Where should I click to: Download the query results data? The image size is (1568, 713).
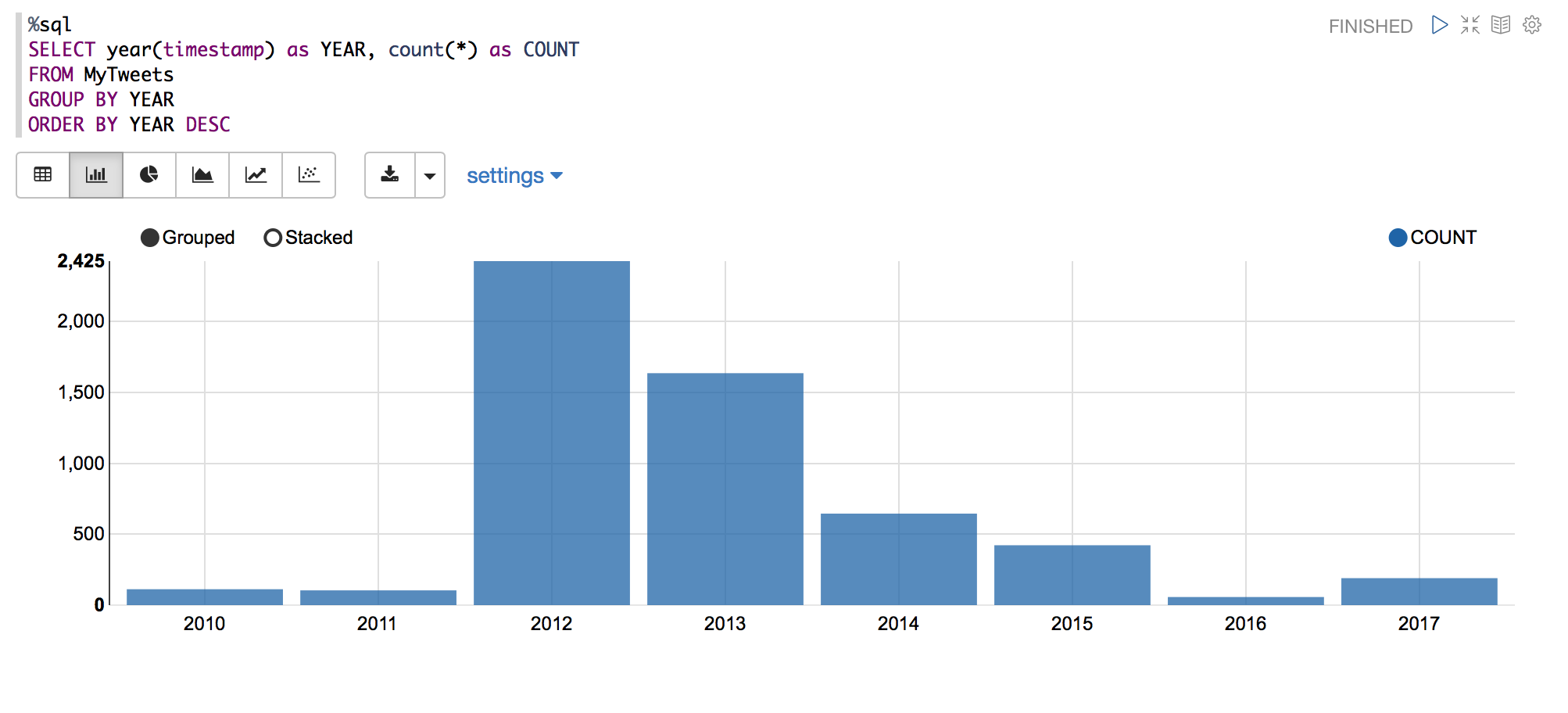[389, 175]
